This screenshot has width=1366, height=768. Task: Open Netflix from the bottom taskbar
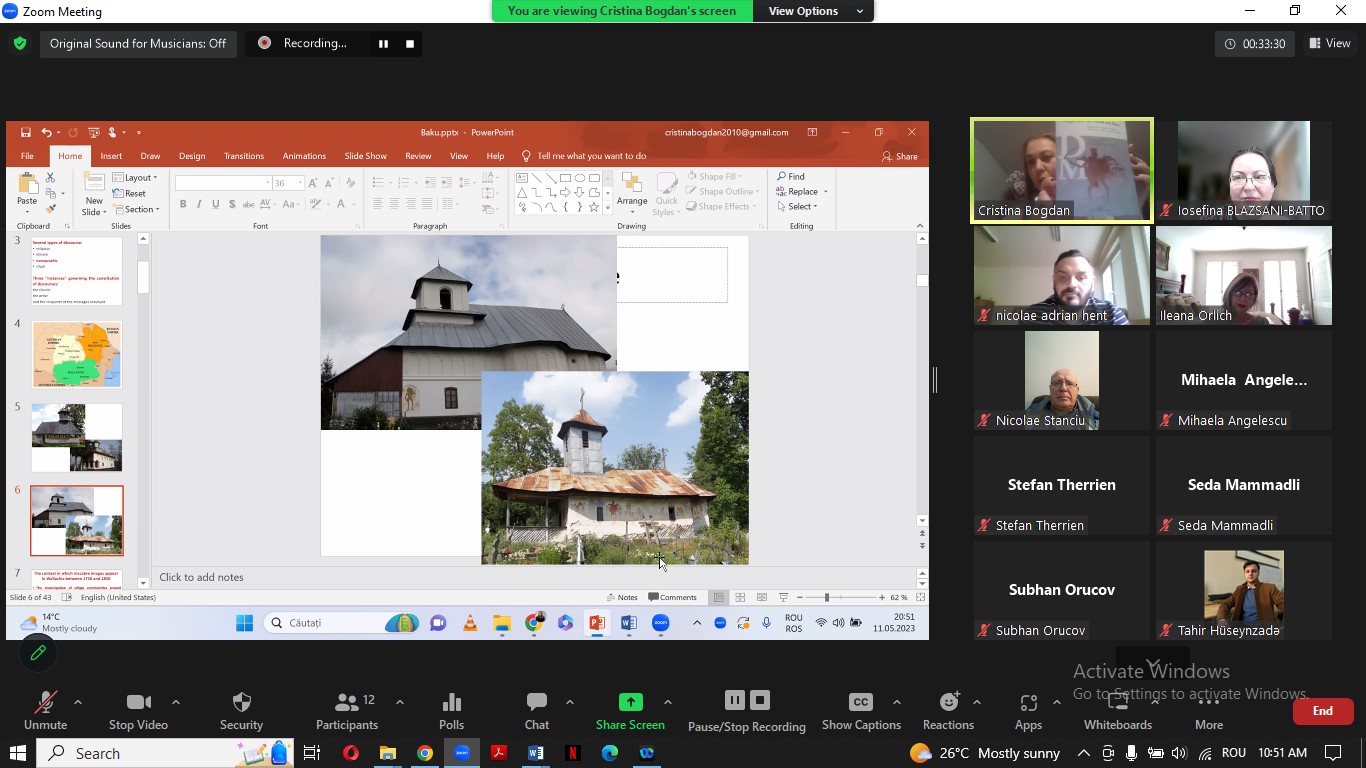click(573, 753)
